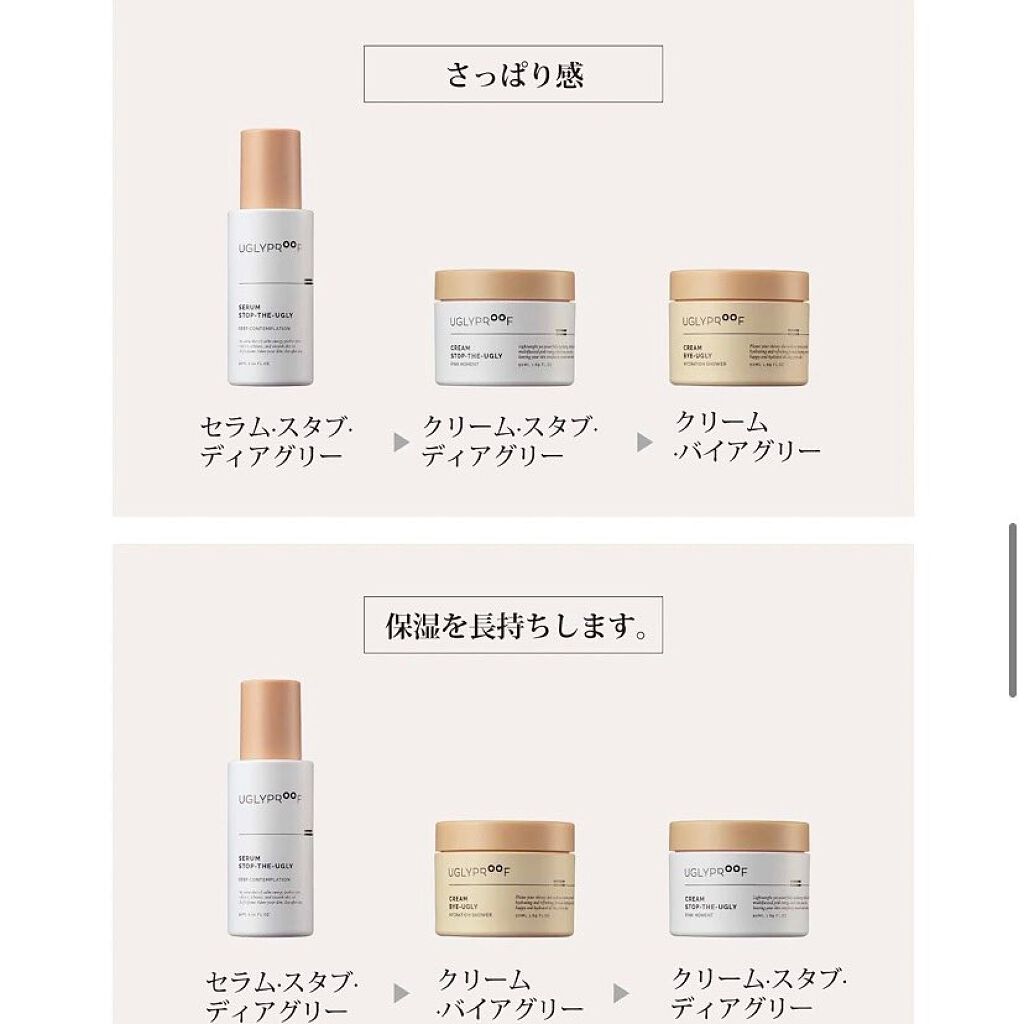Click the 保湿を長持ちします。 heading box

click(513, 625)
